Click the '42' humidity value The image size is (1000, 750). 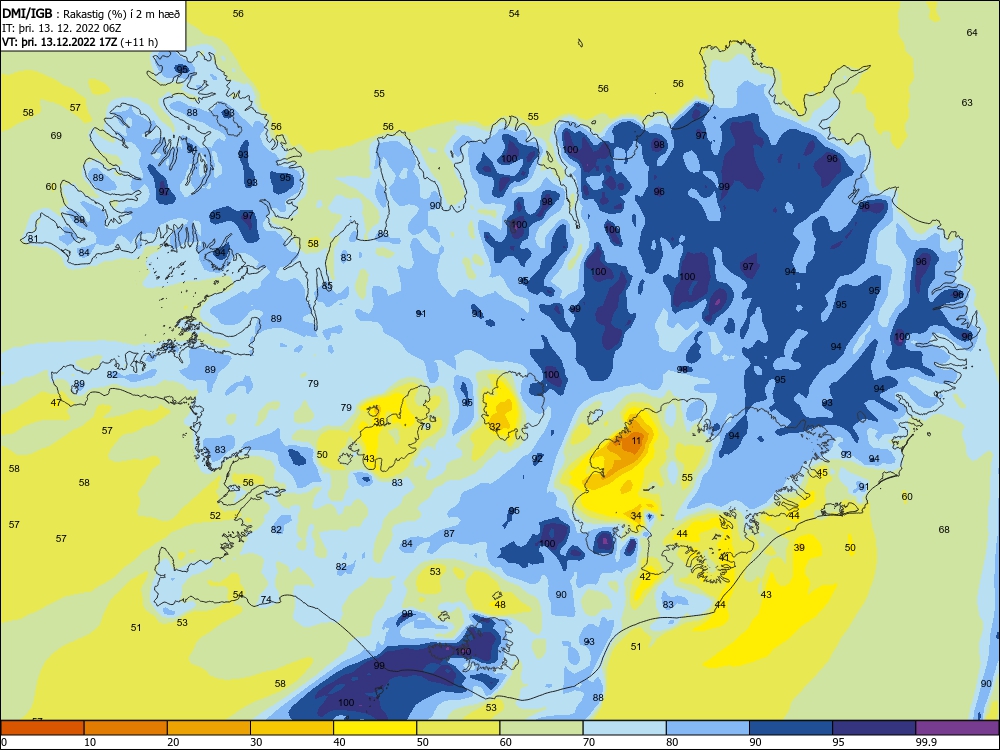coord(645,577)
